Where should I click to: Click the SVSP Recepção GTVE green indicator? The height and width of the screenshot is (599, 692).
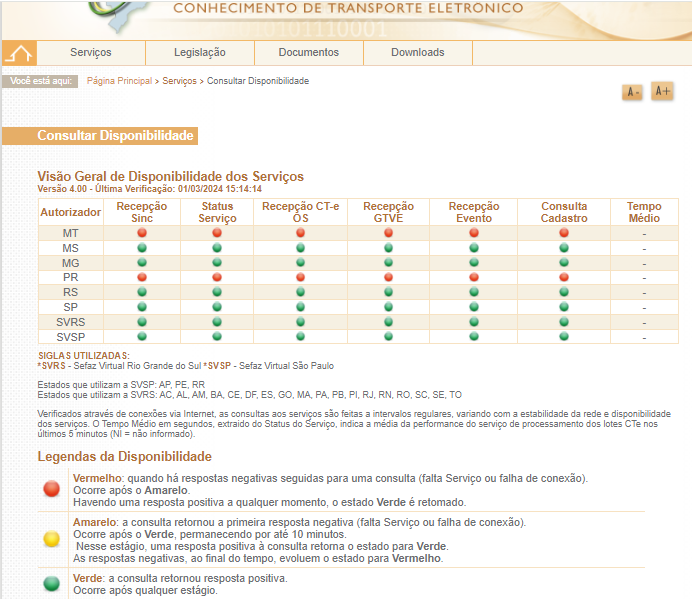coord(388,336)
